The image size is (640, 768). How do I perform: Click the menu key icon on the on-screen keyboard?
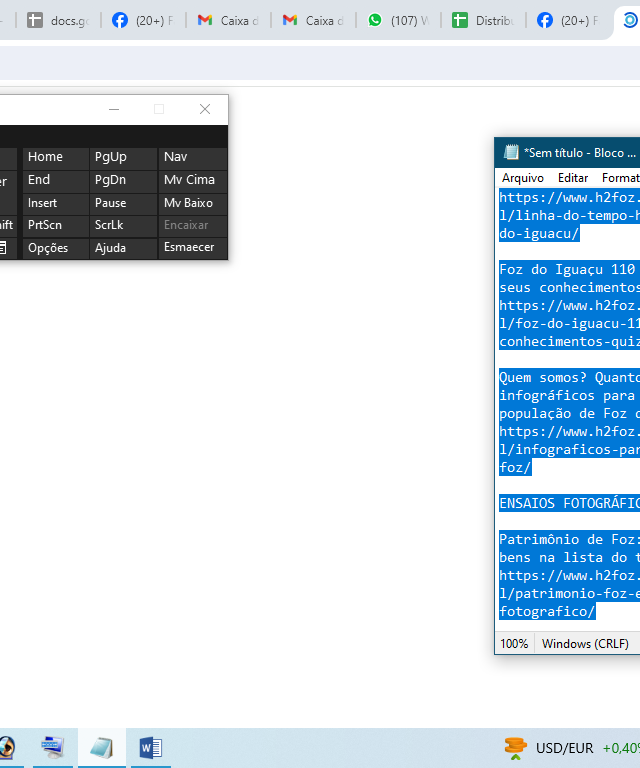3,248
